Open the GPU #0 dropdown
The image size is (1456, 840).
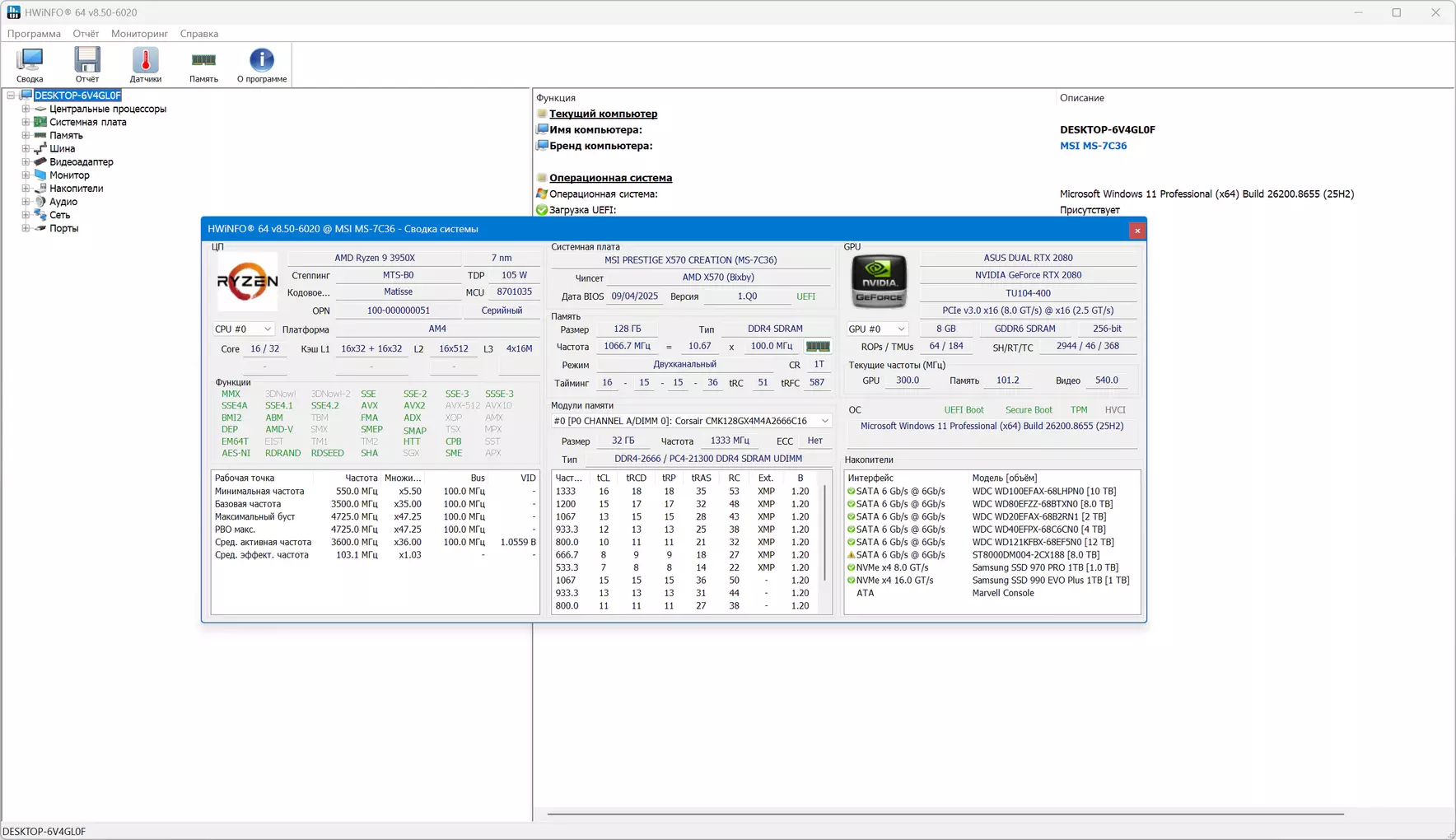pos(877,329)
